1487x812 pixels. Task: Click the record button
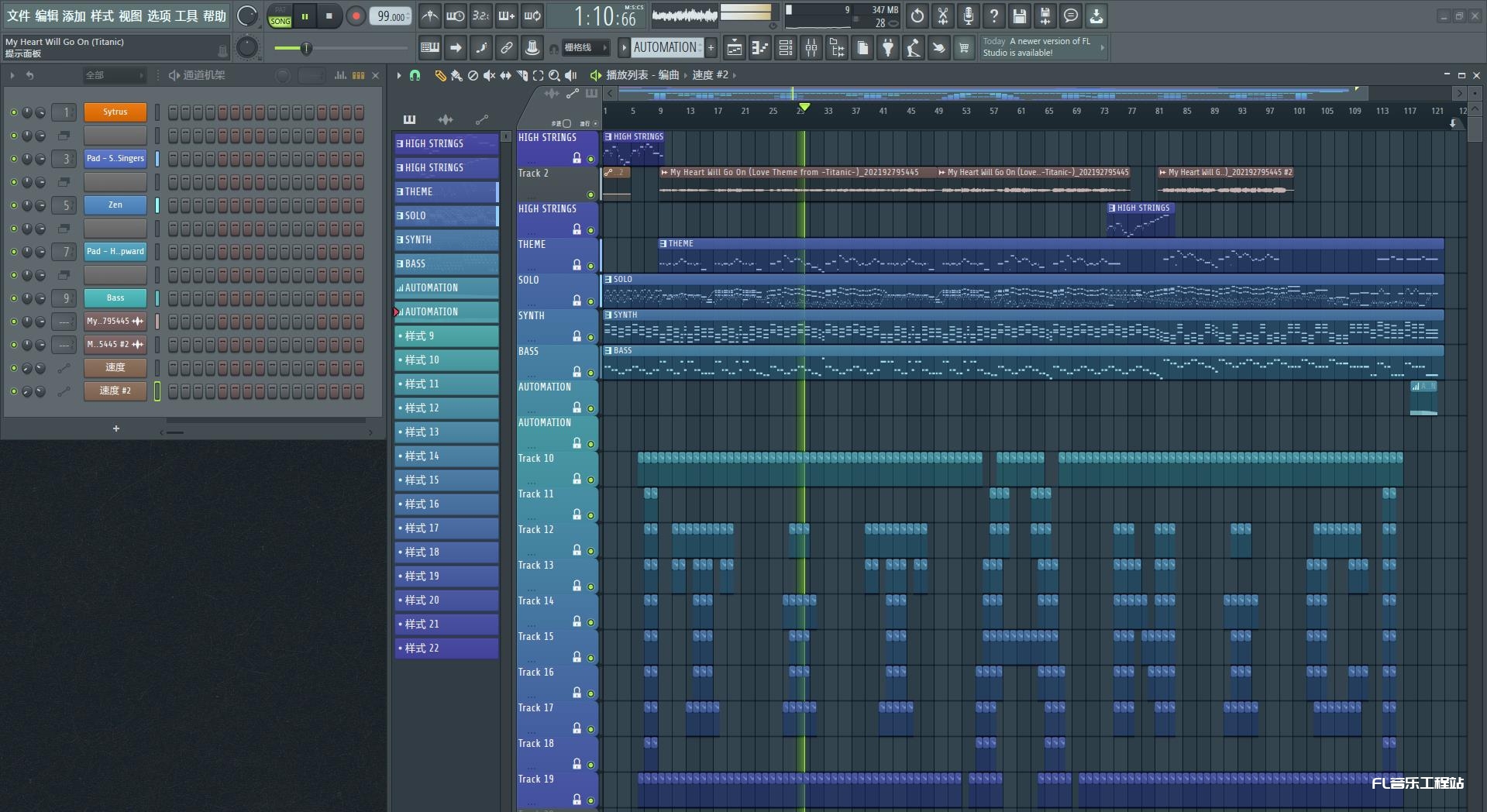tap(356, 16)
